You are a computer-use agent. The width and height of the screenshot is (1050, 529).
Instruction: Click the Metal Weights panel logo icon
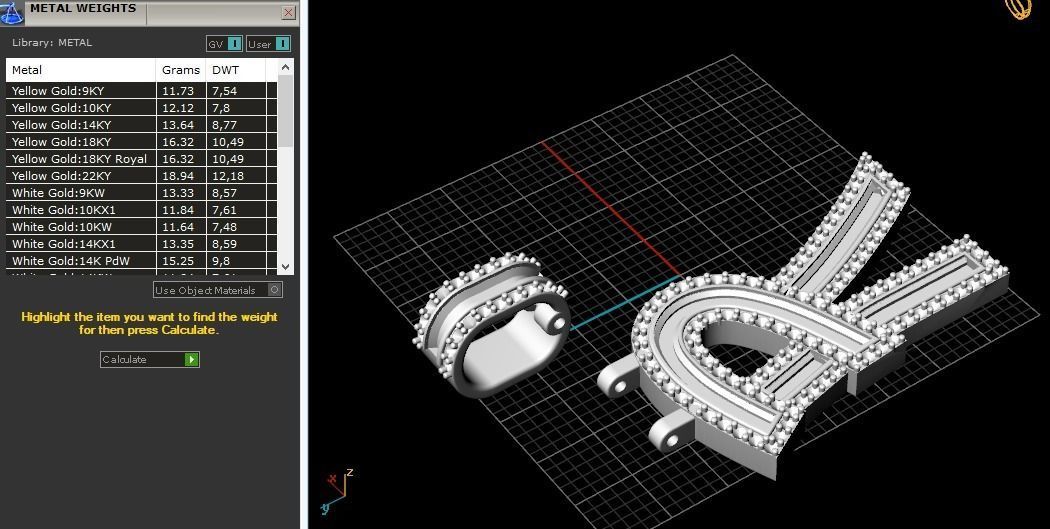tap(11, 12)
